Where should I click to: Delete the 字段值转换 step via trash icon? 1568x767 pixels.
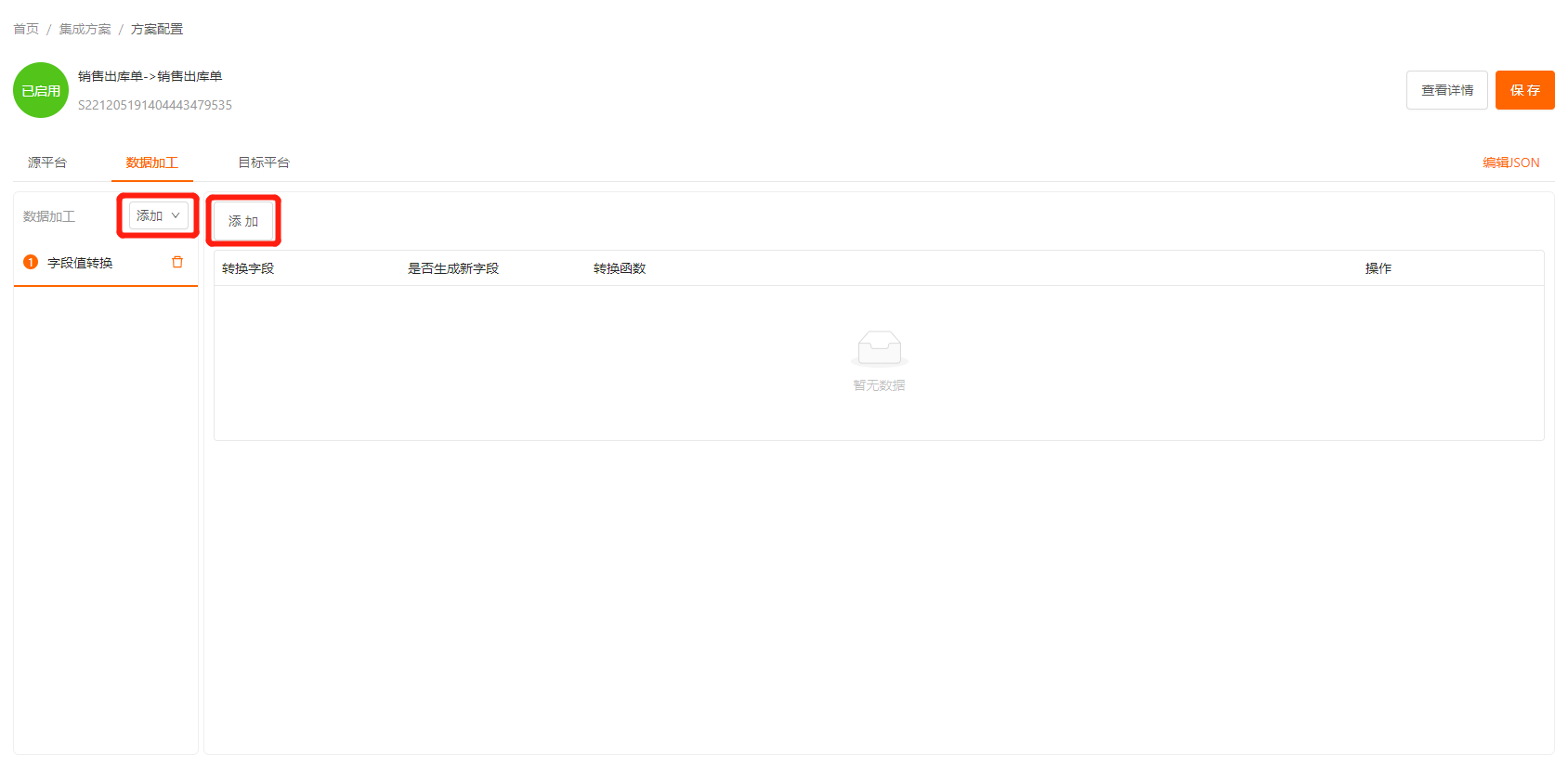coord(177,263)
